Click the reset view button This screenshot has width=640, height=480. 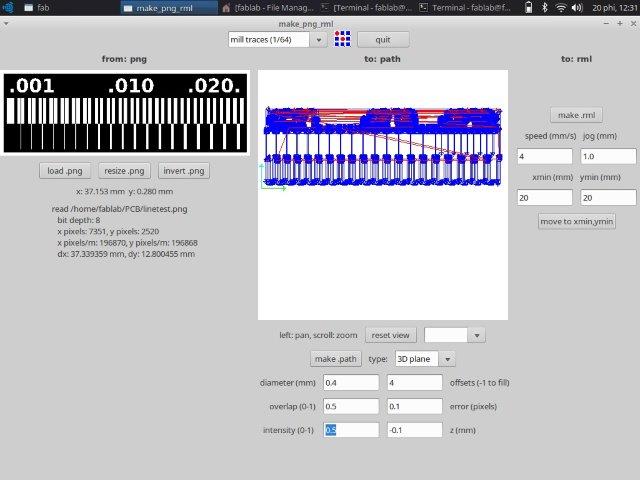[391, 335]
